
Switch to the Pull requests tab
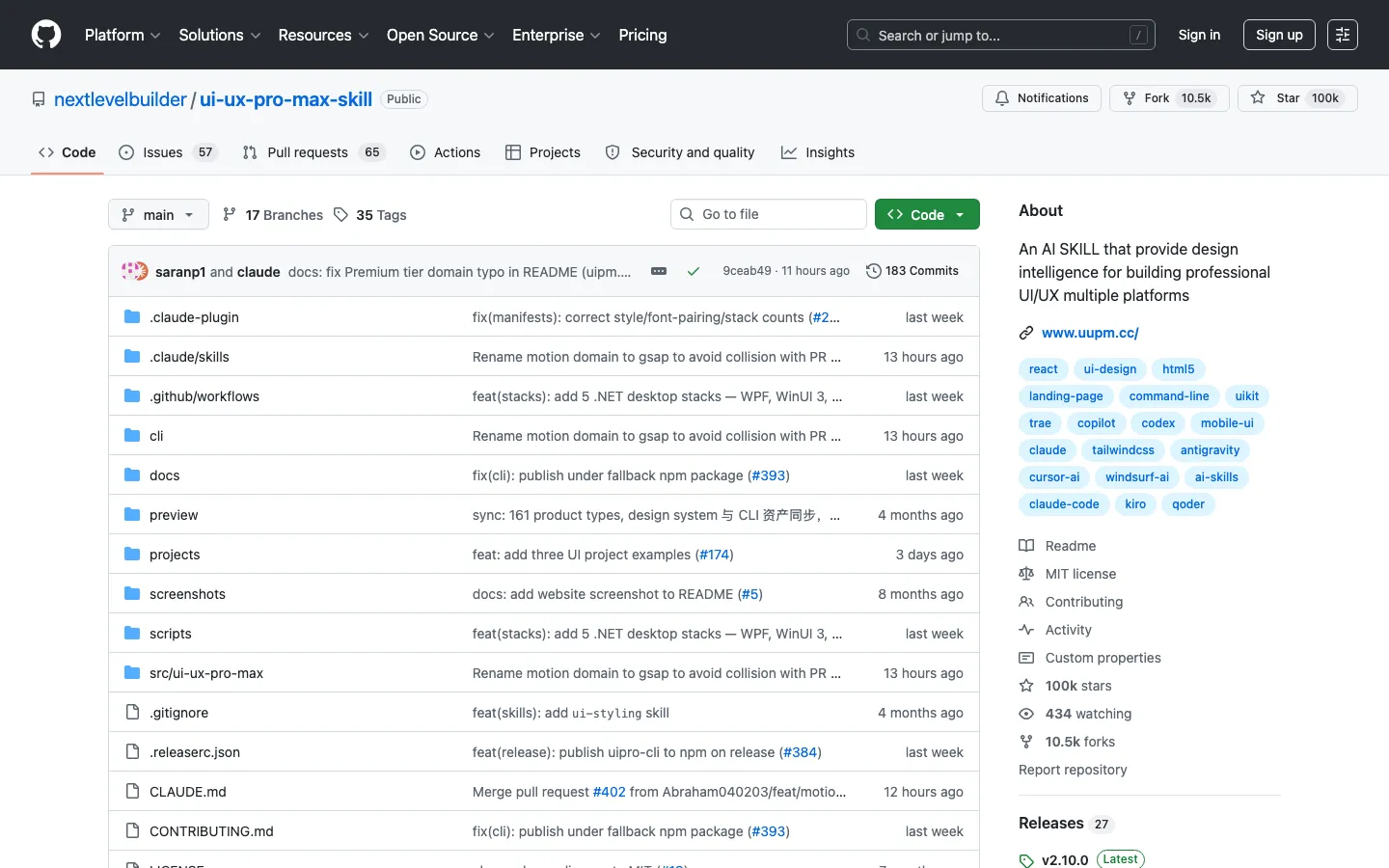pyautogui.click(x=313, y=152)
